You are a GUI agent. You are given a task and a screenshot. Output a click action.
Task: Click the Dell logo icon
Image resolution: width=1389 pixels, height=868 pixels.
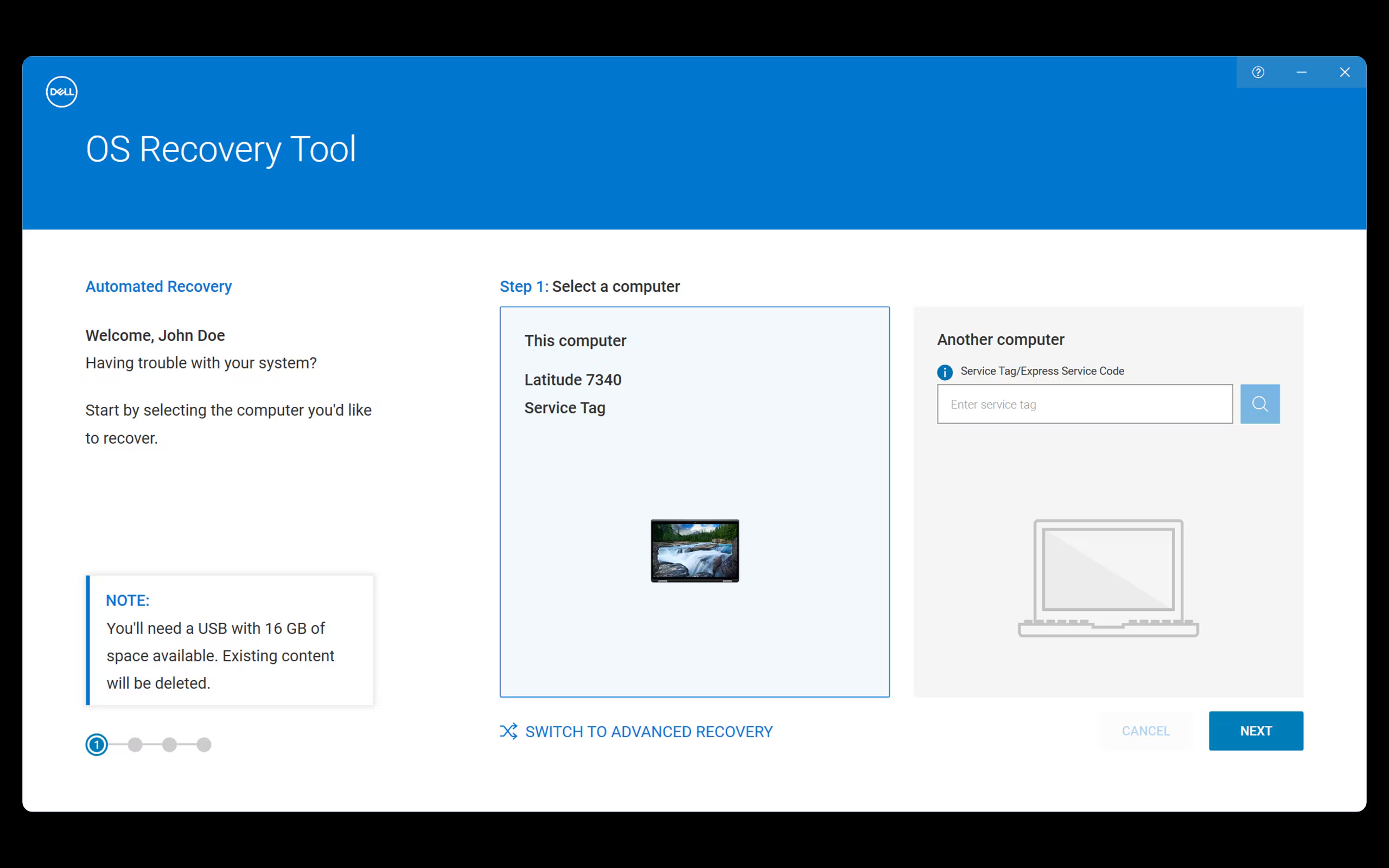(x=61, y=92)
